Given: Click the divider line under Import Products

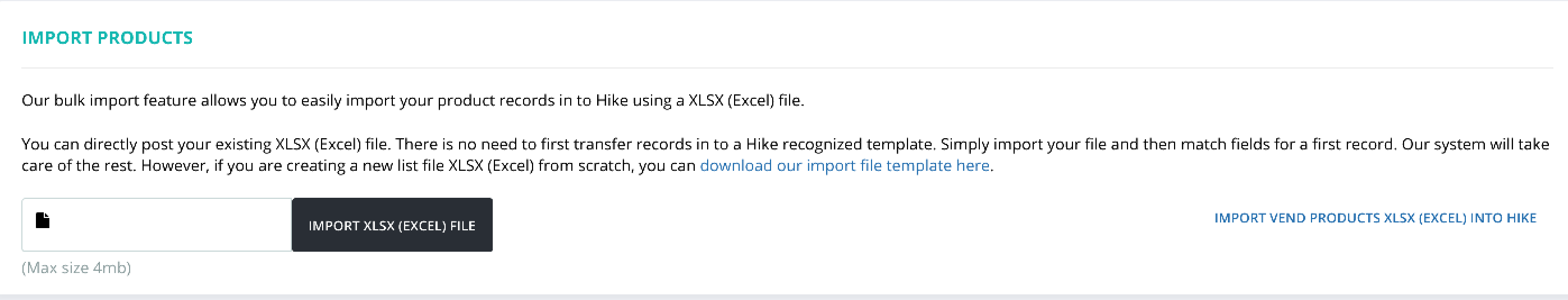Looking at the screenshot, I should (x=787, y=67).
